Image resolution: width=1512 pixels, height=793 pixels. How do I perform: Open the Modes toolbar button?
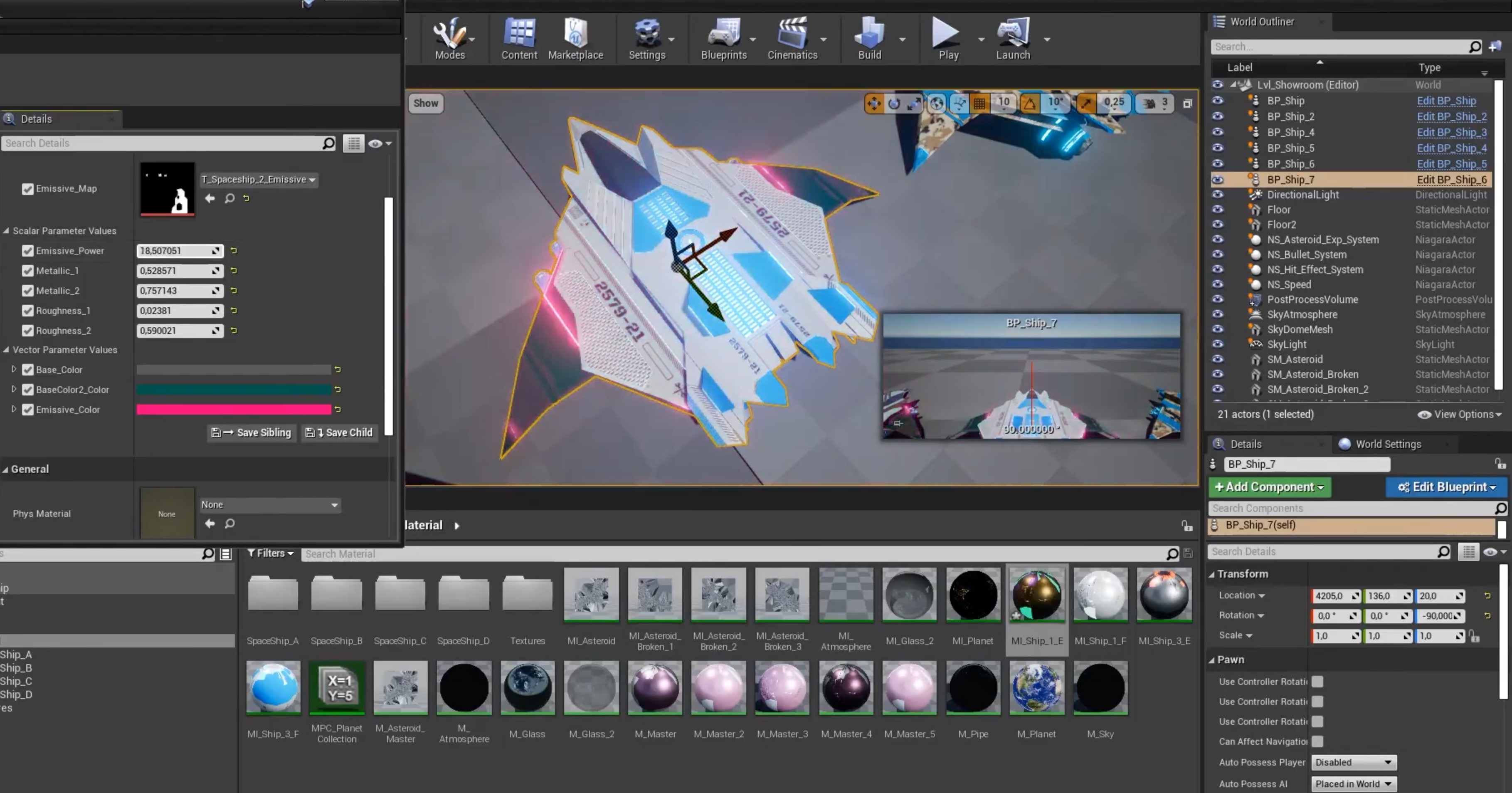click(x=449, y=39)
